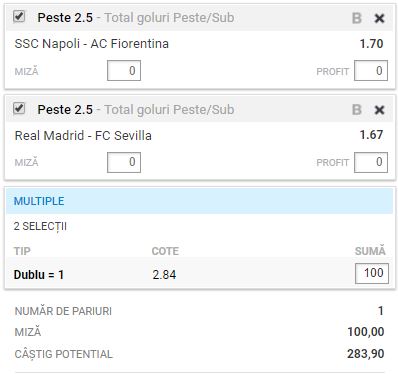Click the Real Madrid - FC Sevilla match name
This screenshot has height=377, width=398.
click(x=83, y=136)
